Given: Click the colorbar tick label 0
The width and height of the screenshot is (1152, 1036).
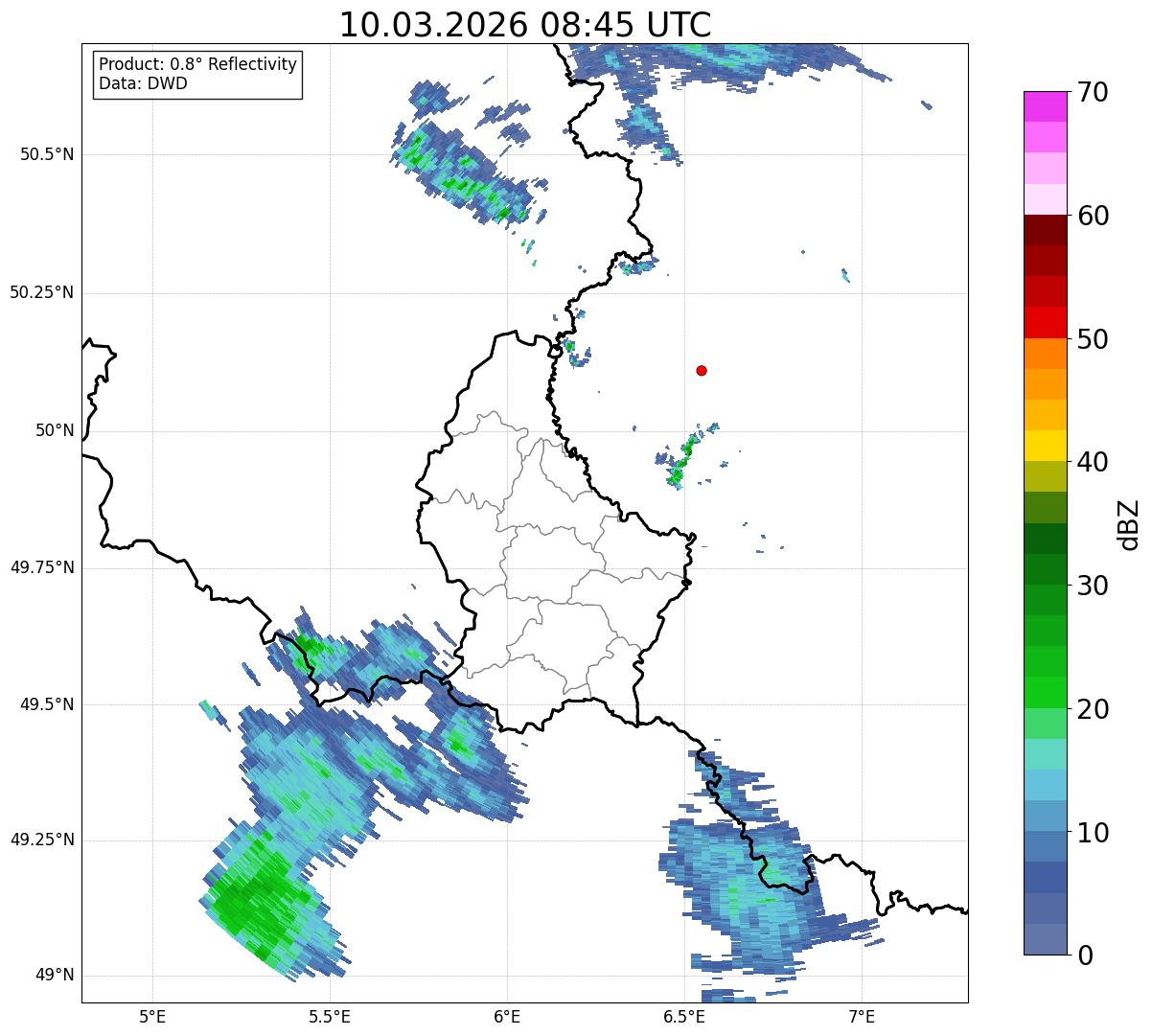Looking at the screenshot, I should click(1084, 955).
